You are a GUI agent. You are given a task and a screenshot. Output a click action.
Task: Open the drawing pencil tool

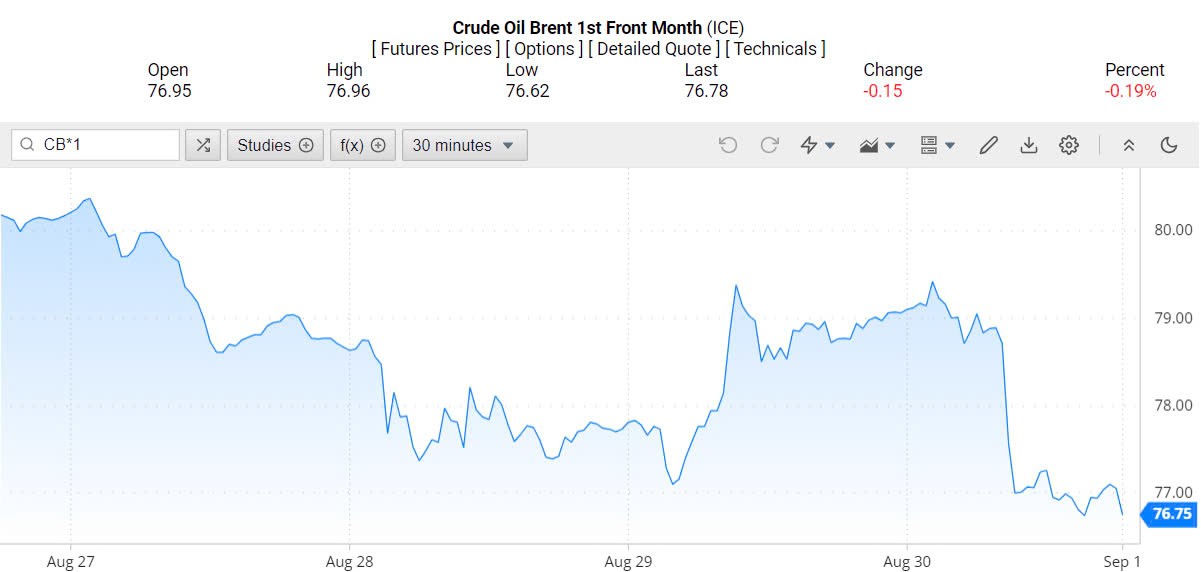pos(988,145)
